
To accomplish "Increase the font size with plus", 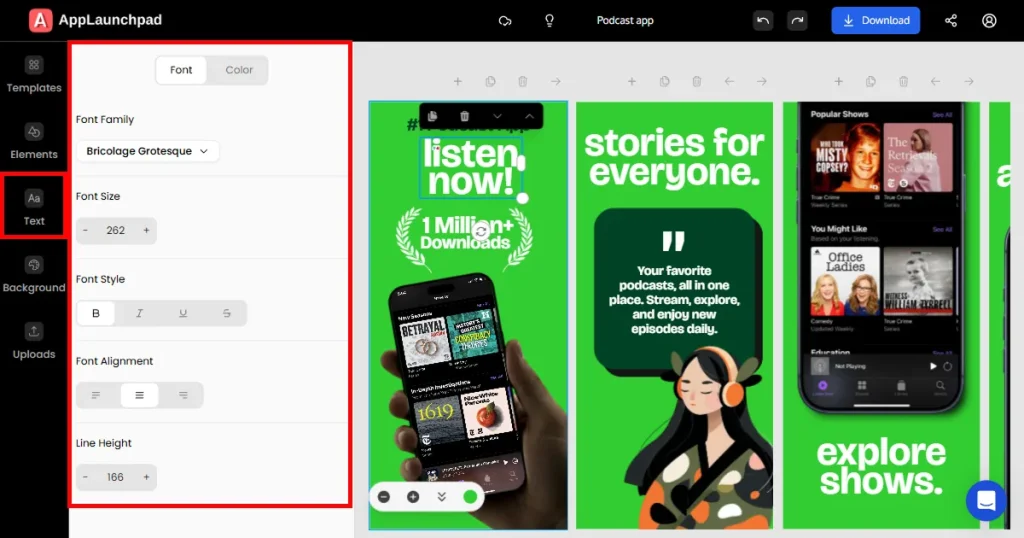I will click(146, 230).
